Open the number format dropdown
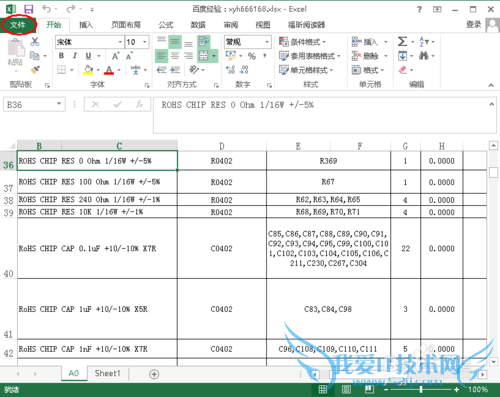The height and width of the screenshot is (397, 500). (267, 42)
